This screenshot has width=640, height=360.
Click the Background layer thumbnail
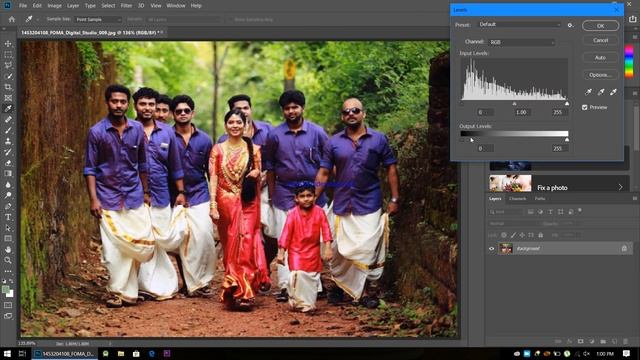pos(506,248)
